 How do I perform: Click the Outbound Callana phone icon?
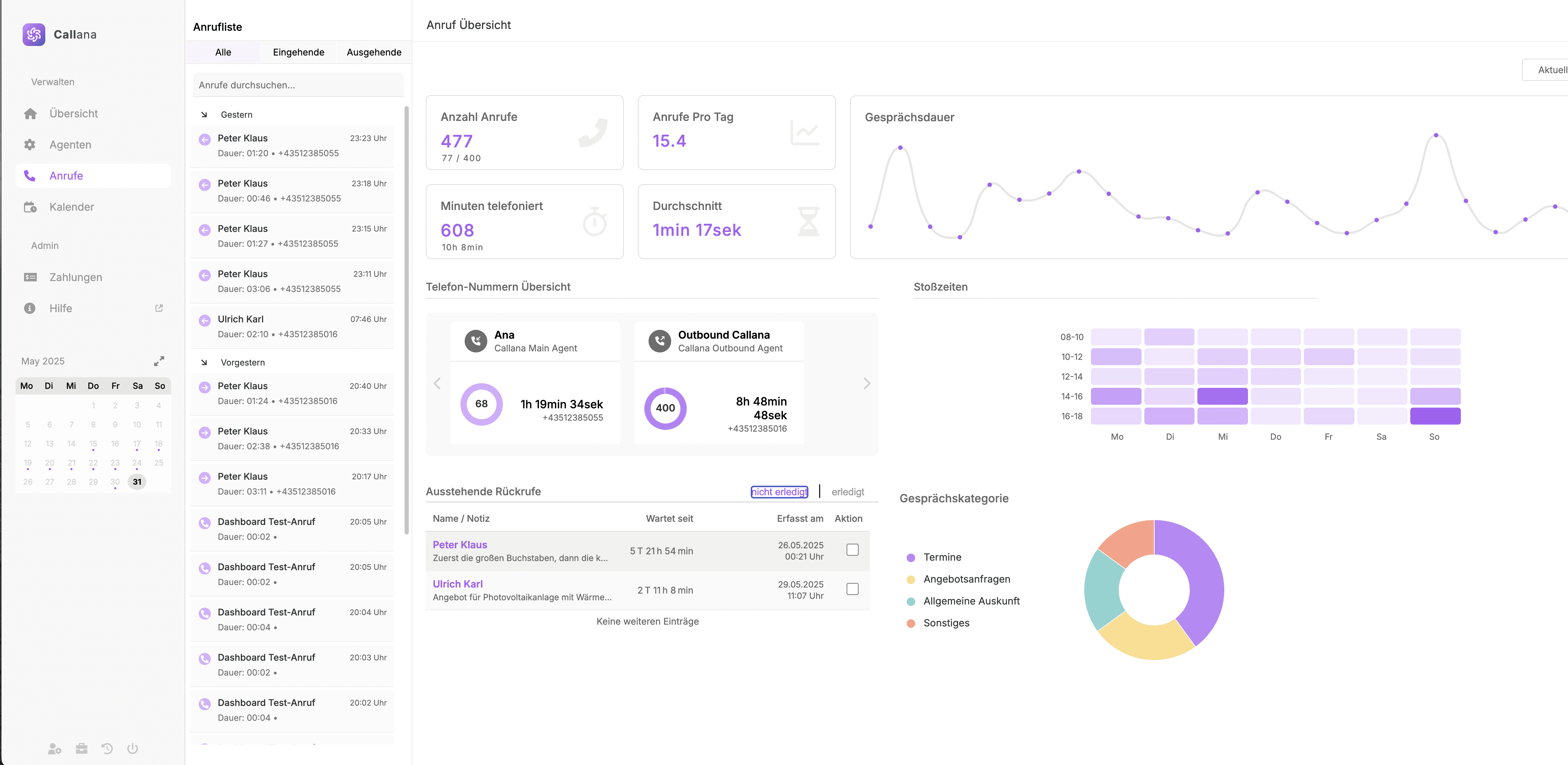click(x=660, y=341)
